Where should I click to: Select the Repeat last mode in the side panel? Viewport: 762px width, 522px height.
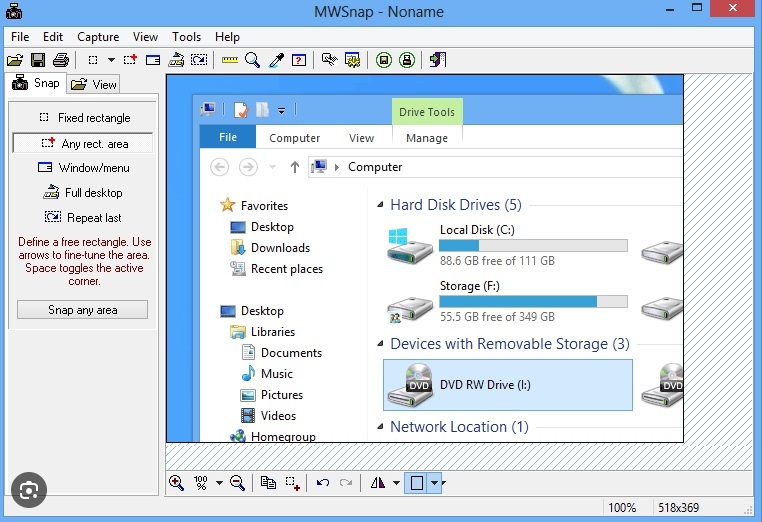[x=83, y=218]
